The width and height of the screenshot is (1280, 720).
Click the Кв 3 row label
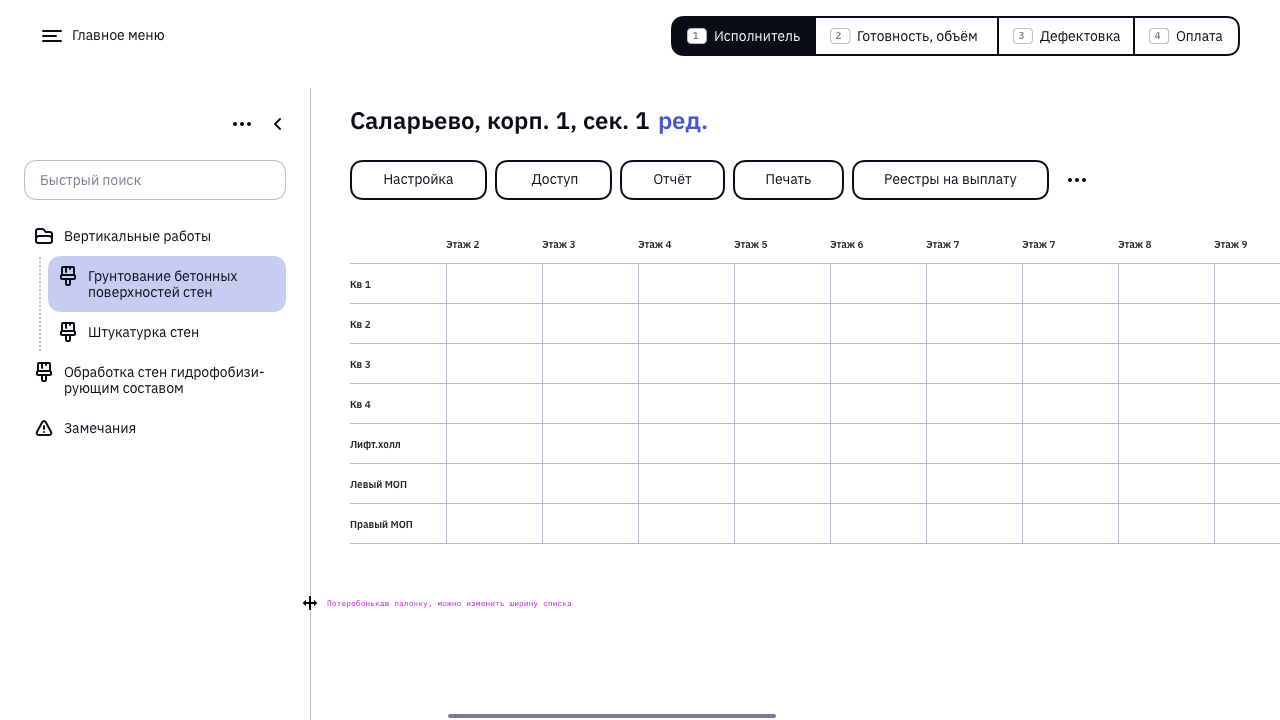coord(360,365)
